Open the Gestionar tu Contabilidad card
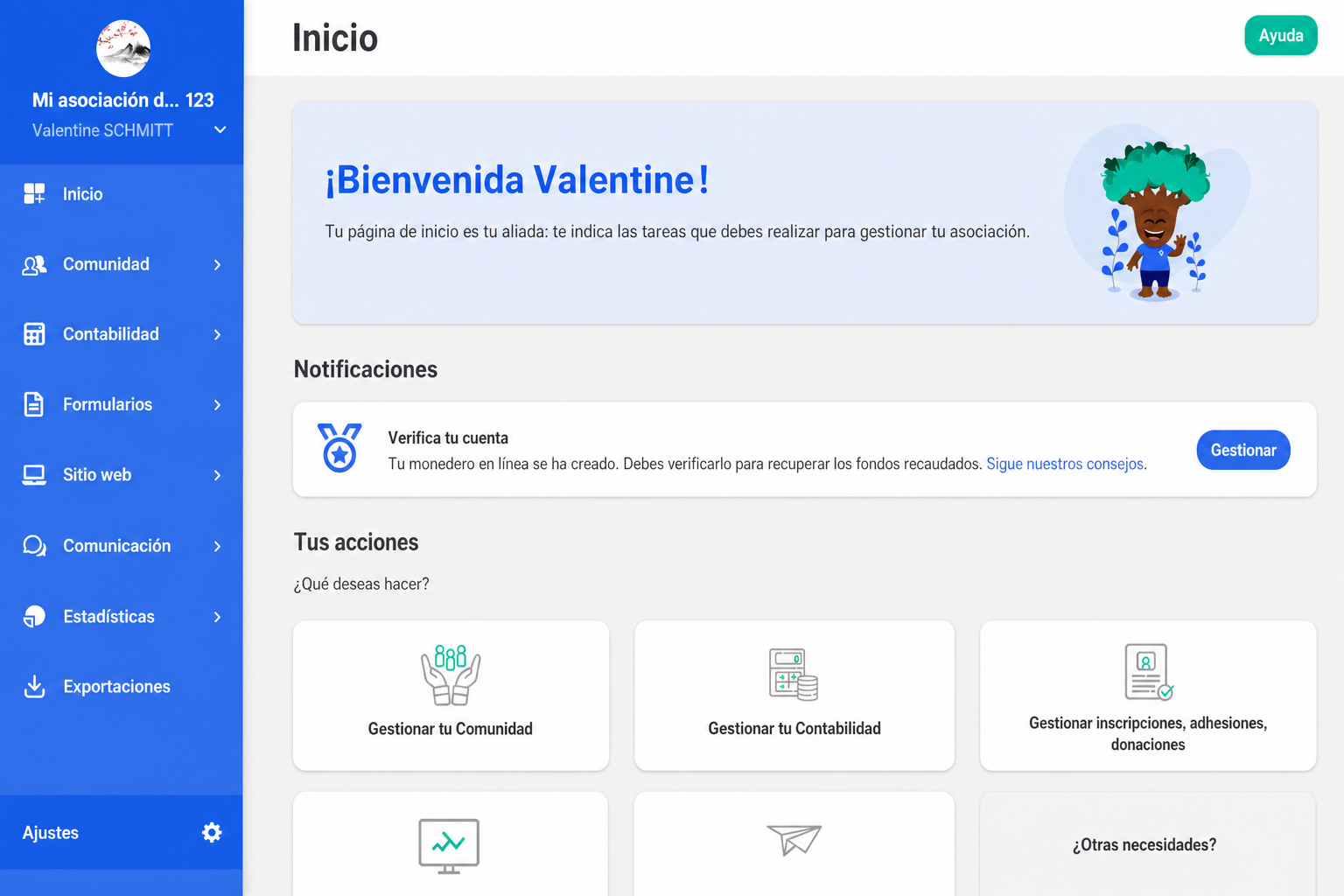Image resolution: width=1344 pixels, height=896 pixels. coord(794,696)
